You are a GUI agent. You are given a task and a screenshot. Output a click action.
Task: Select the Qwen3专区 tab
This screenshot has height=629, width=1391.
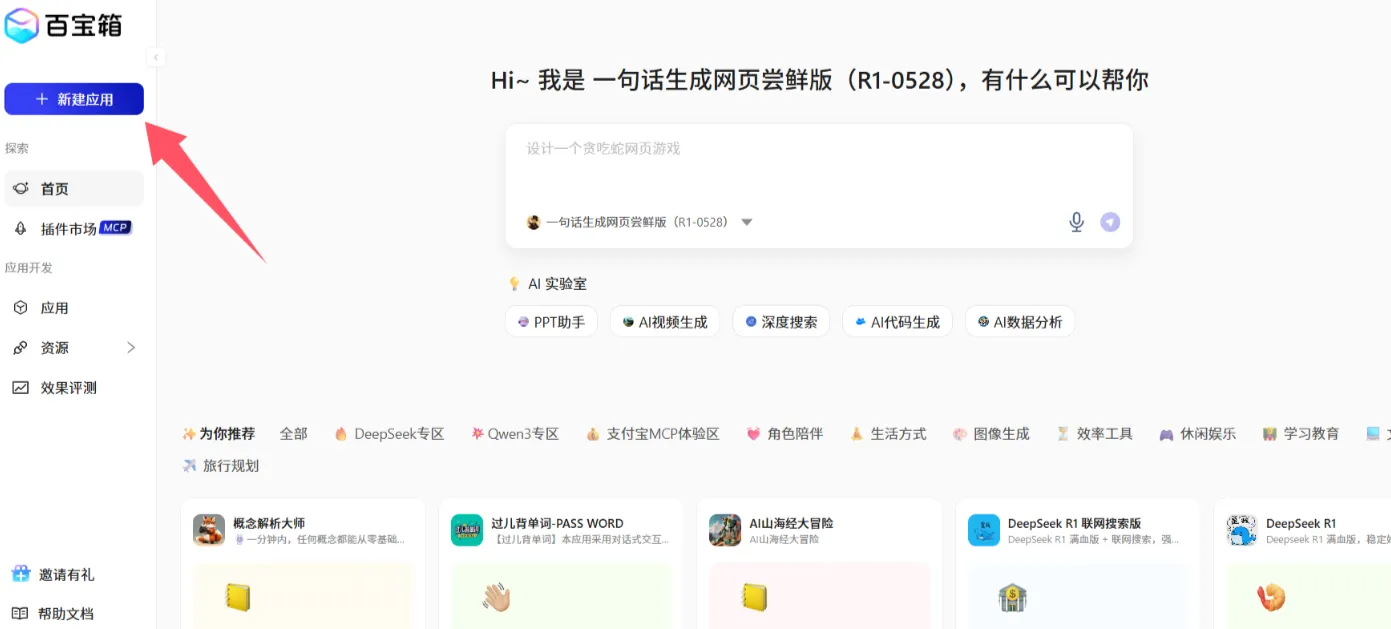point(515,434)
